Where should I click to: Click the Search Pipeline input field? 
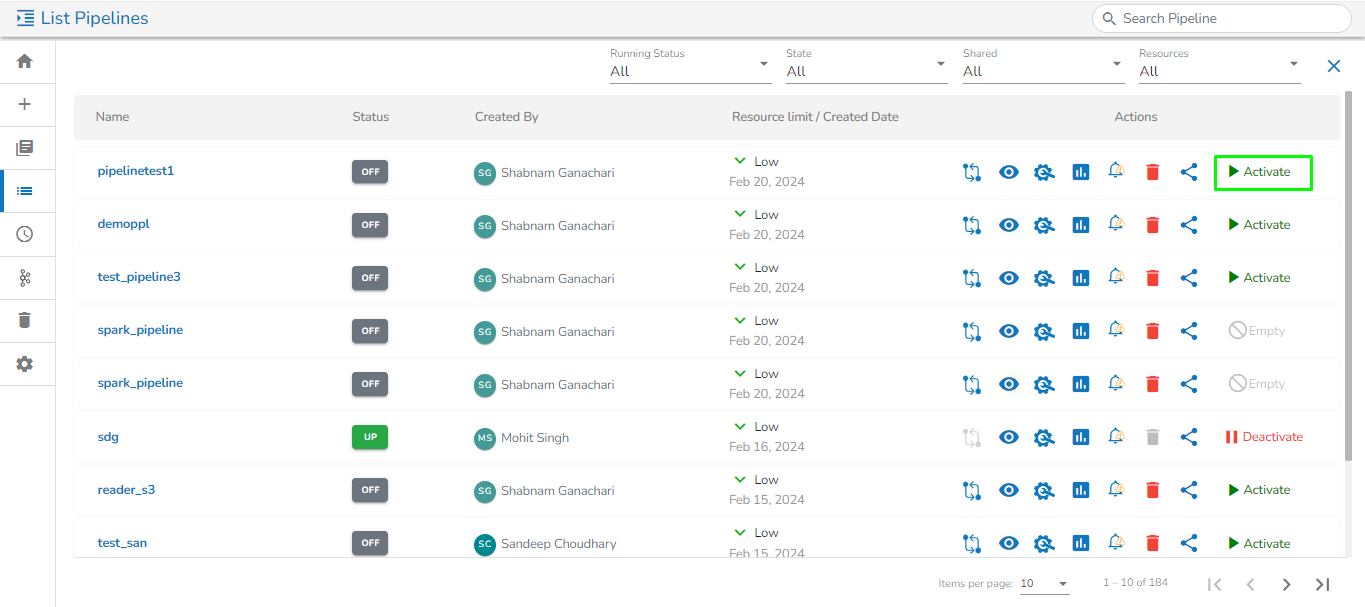point(1230,18)
